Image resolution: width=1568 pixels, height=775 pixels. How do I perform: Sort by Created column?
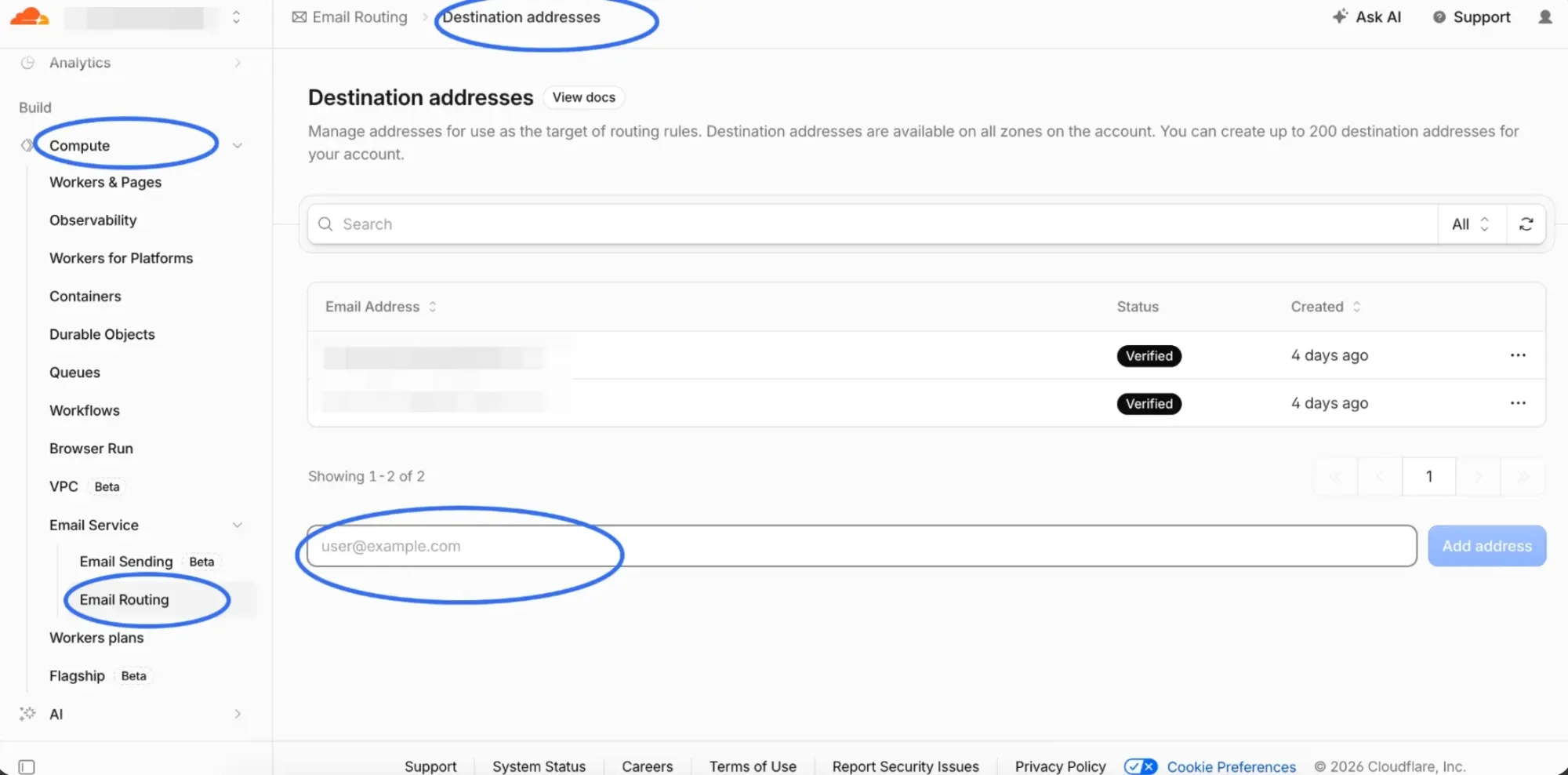click(x=1326, y=307)
